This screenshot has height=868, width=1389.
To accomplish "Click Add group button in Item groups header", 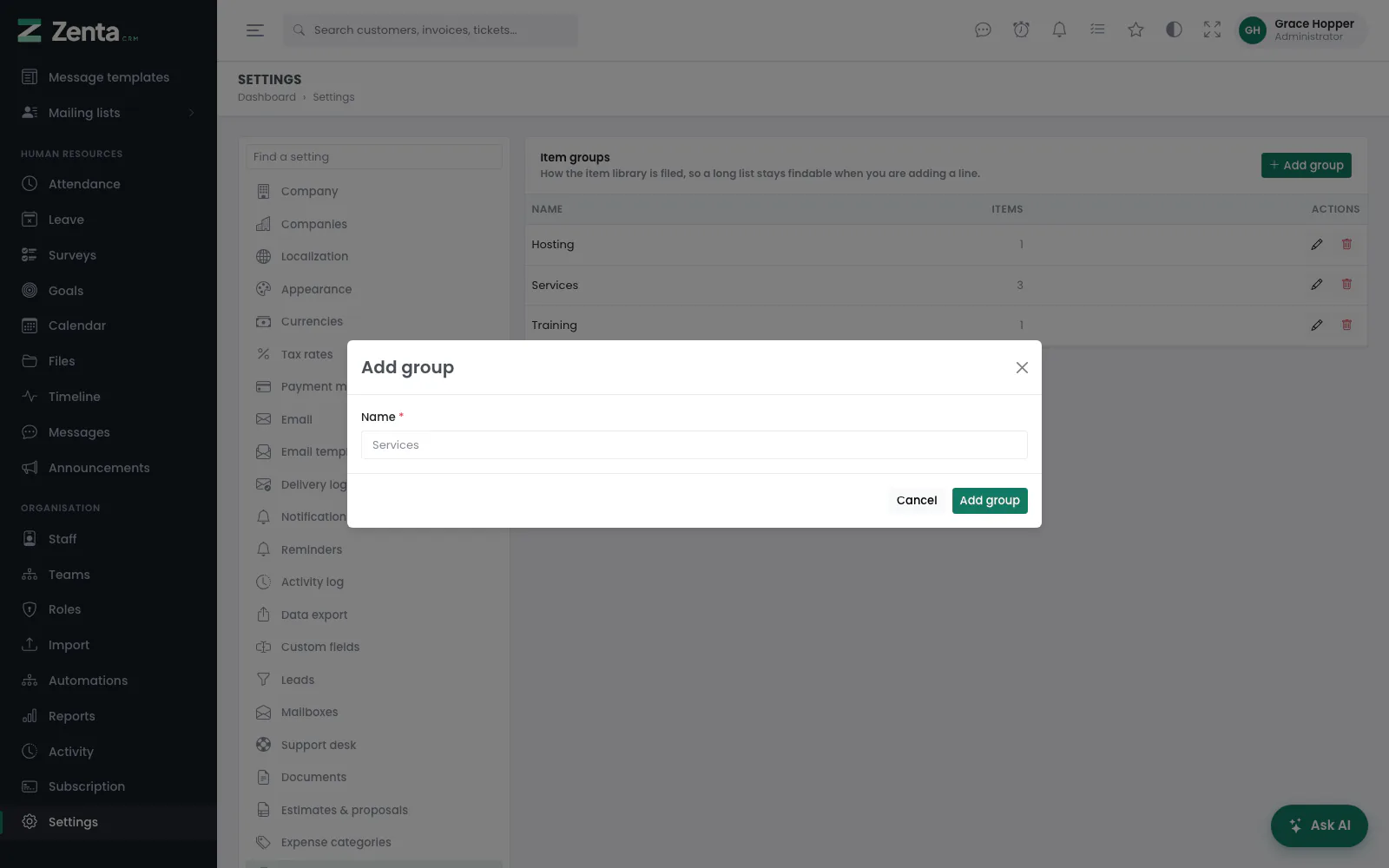I will [1306, 166].
